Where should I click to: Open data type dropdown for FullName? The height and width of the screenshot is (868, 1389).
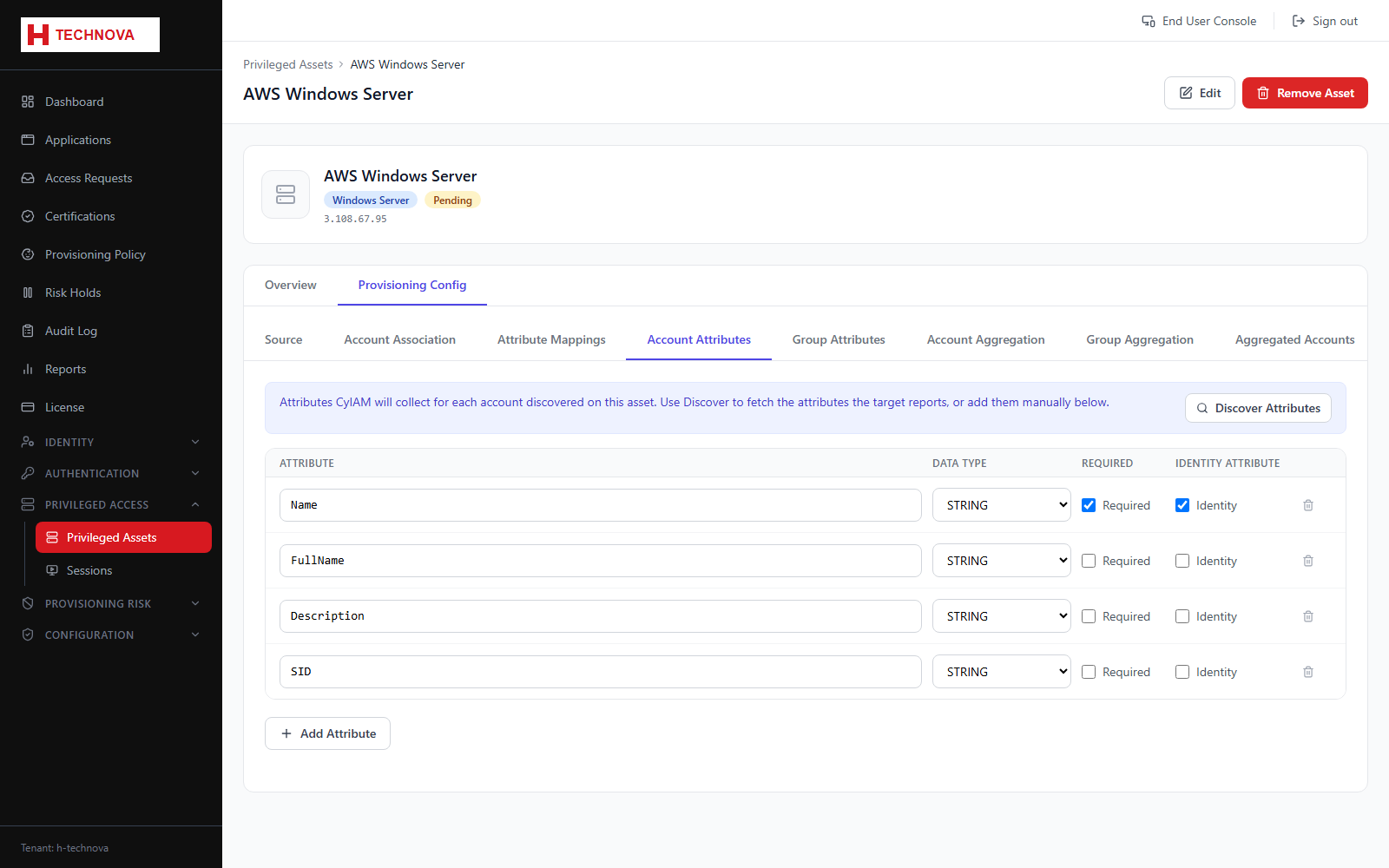1002,561
